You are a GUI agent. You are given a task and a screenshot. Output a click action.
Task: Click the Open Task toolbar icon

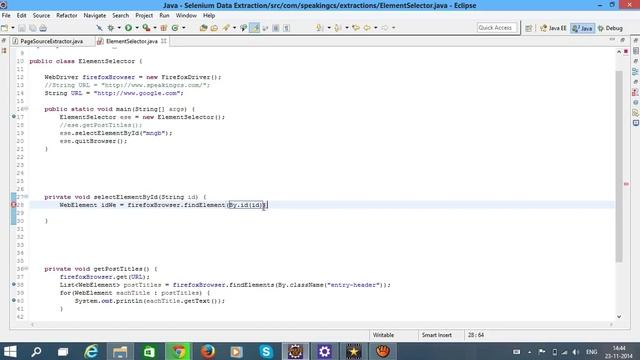(214, 28)
